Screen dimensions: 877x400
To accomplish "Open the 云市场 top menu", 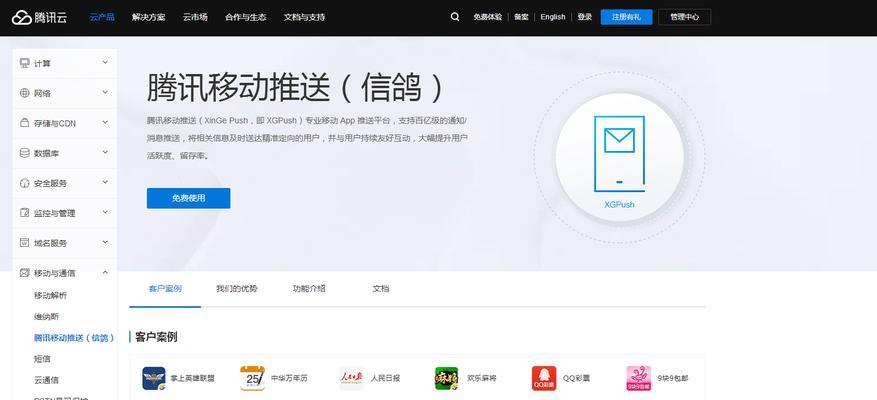I will [195, 17].
